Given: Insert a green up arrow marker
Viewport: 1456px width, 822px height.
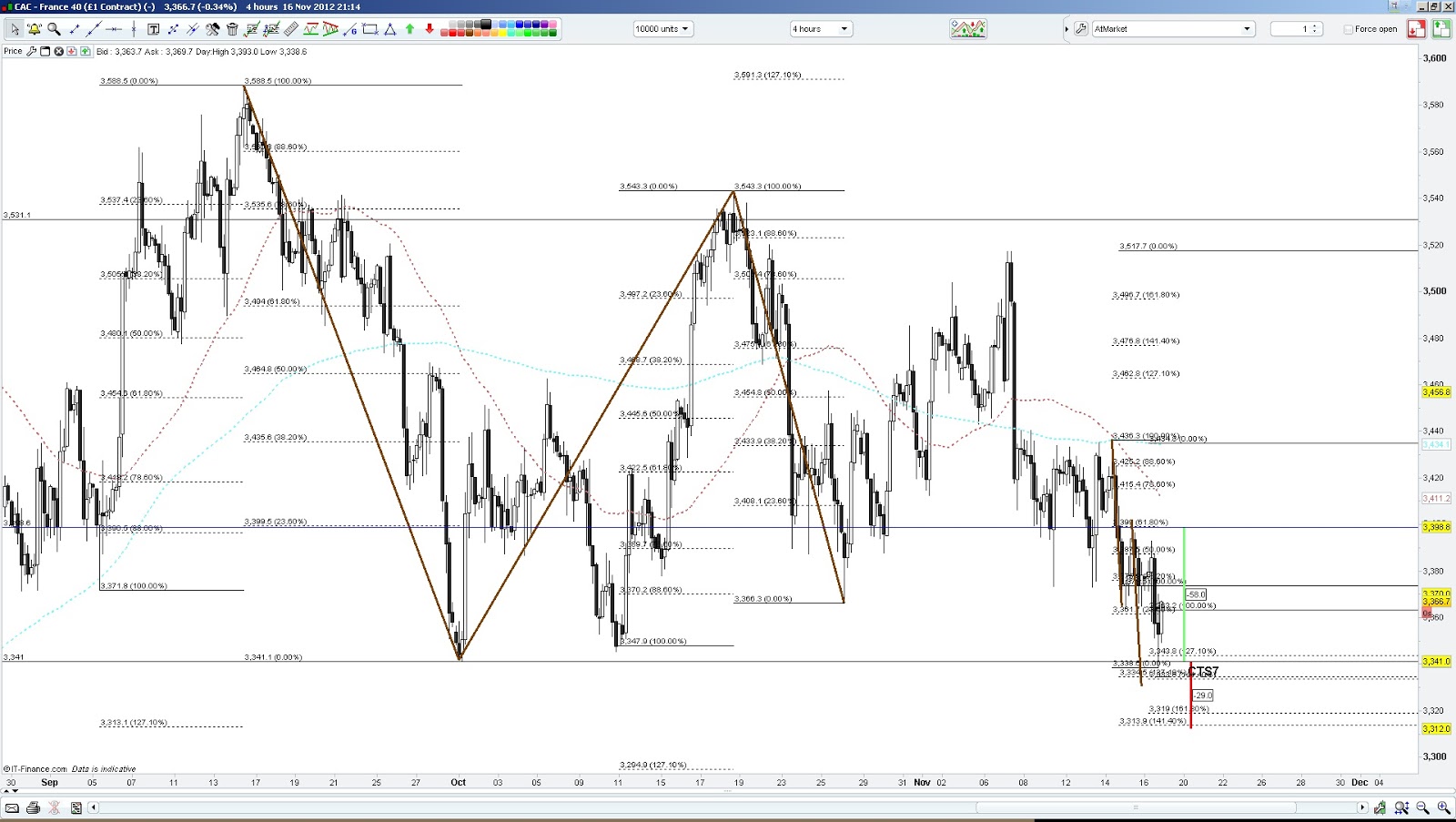Looking at the screenshot, I should tap(409, 29).
